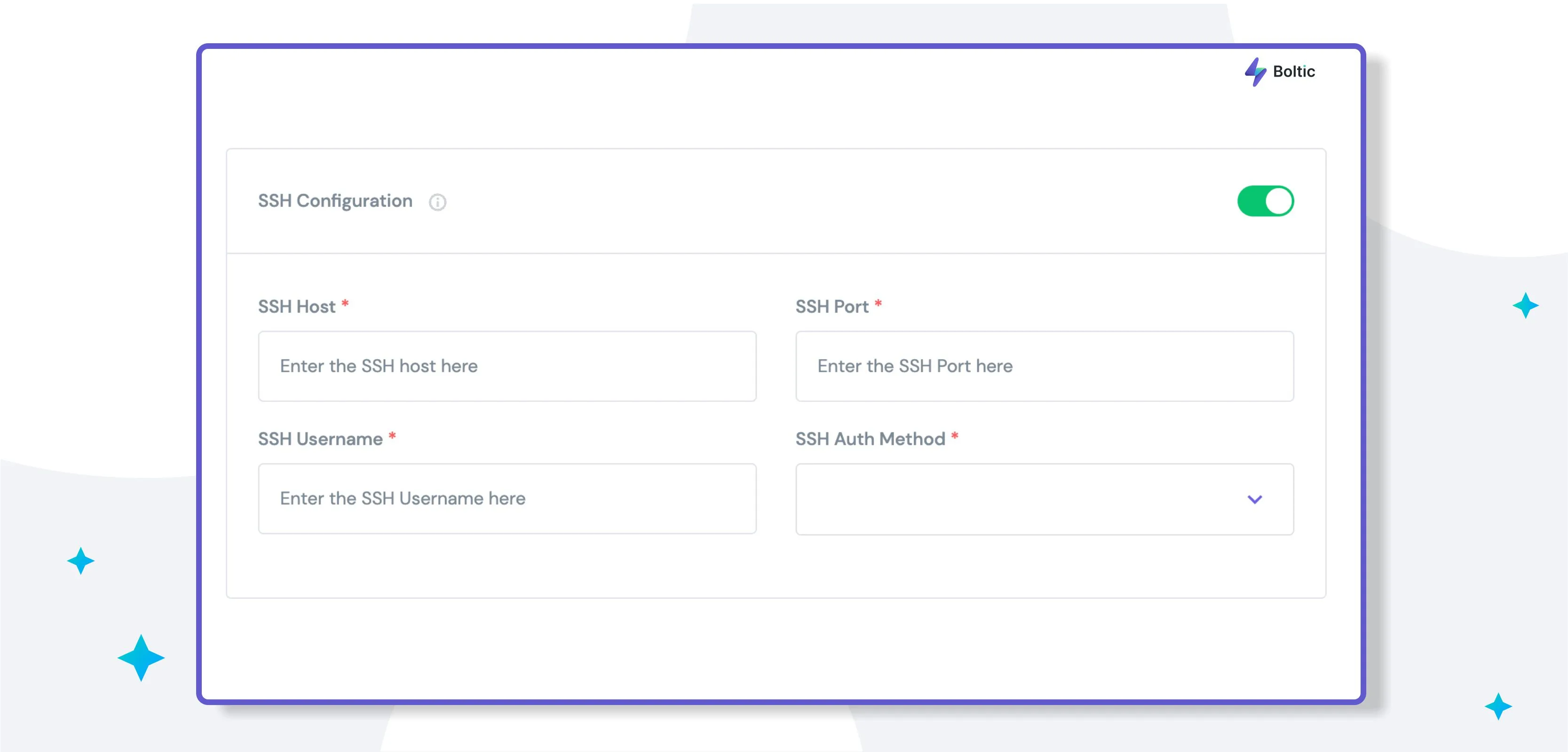
Task: Focus the Enter the SSH Port here field
Action: coord(1045,366)
